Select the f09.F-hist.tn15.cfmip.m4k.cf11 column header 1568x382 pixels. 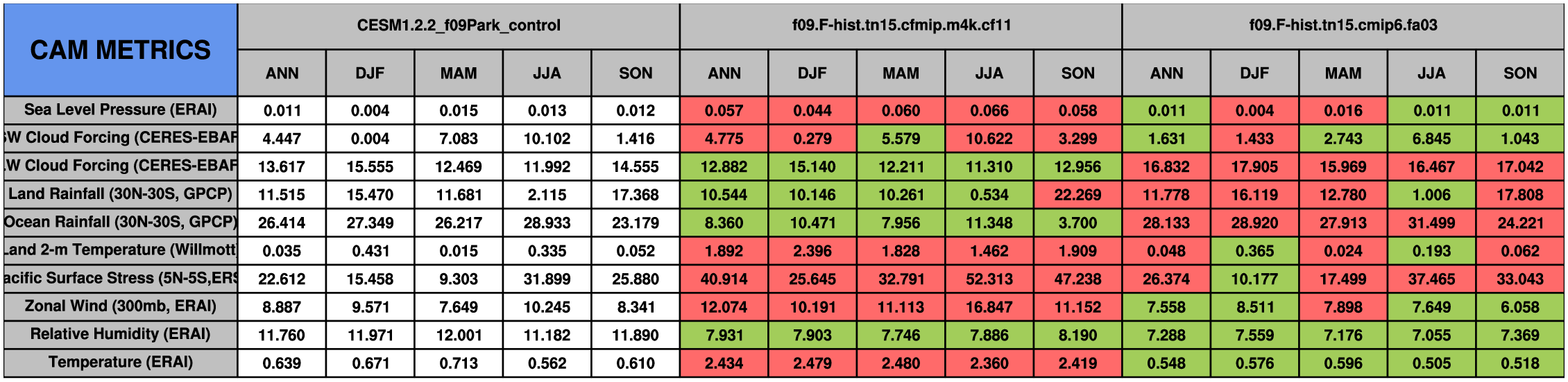[901, 26]
